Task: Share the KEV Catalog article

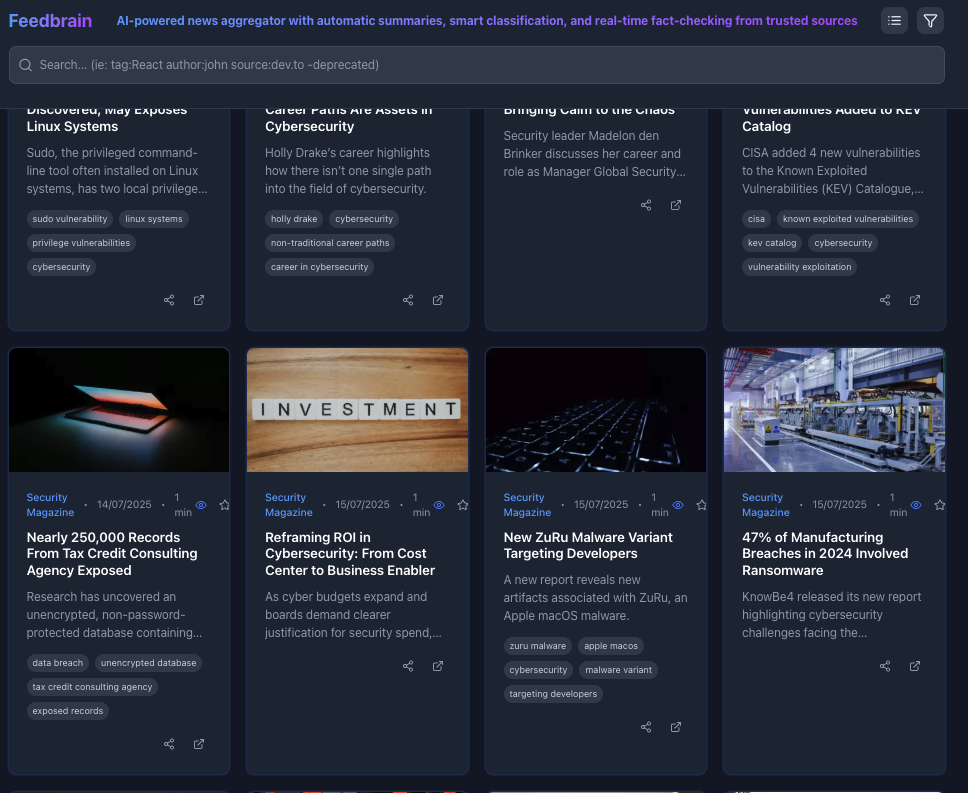Action: [x=885, y=300]
